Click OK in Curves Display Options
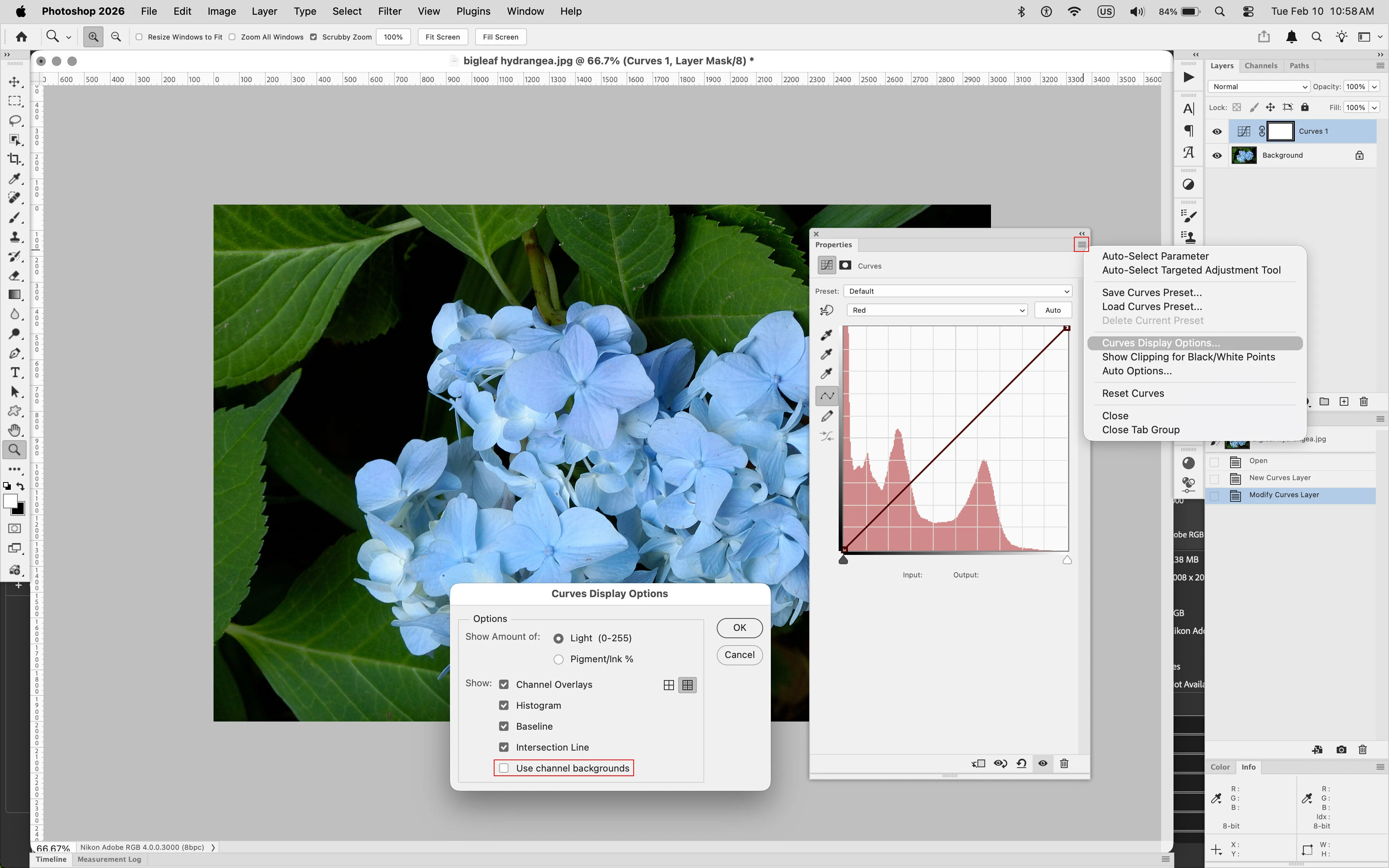 click(x=739, y=627)
